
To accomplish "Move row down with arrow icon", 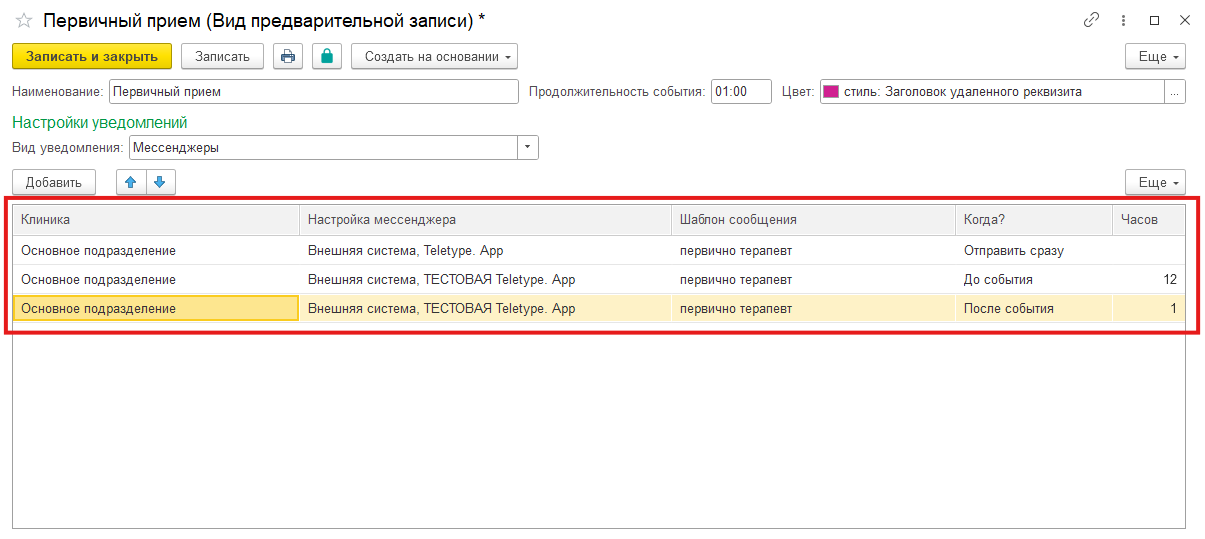I will pyautogui.click(x=161, y=182).
